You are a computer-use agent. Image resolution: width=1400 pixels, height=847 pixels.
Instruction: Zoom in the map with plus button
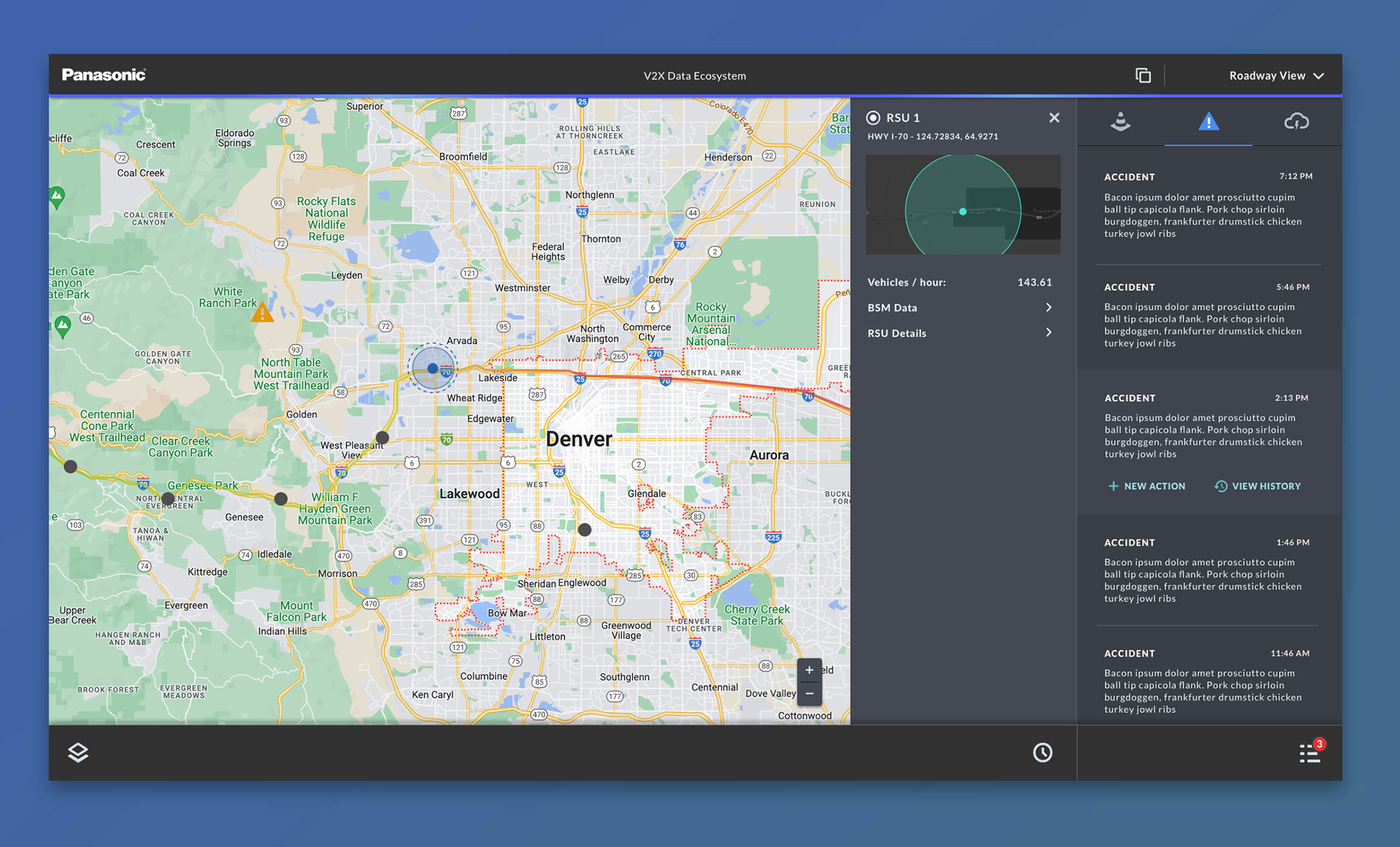pos(809,671)
